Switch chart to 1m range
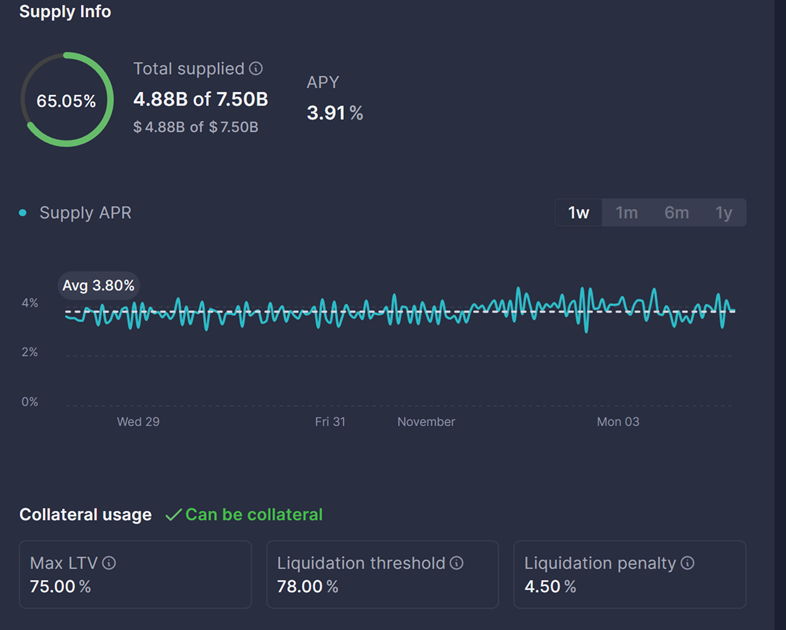 [x=626, y=213]
